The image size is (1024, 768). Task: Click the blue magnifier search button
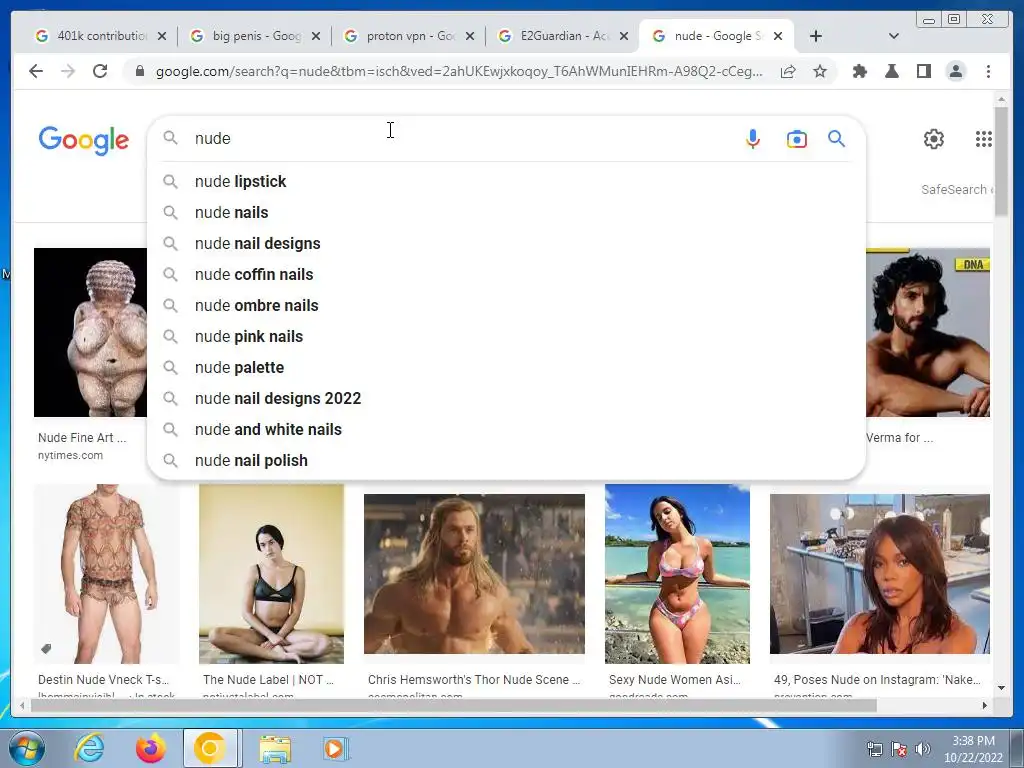(837, 138)
